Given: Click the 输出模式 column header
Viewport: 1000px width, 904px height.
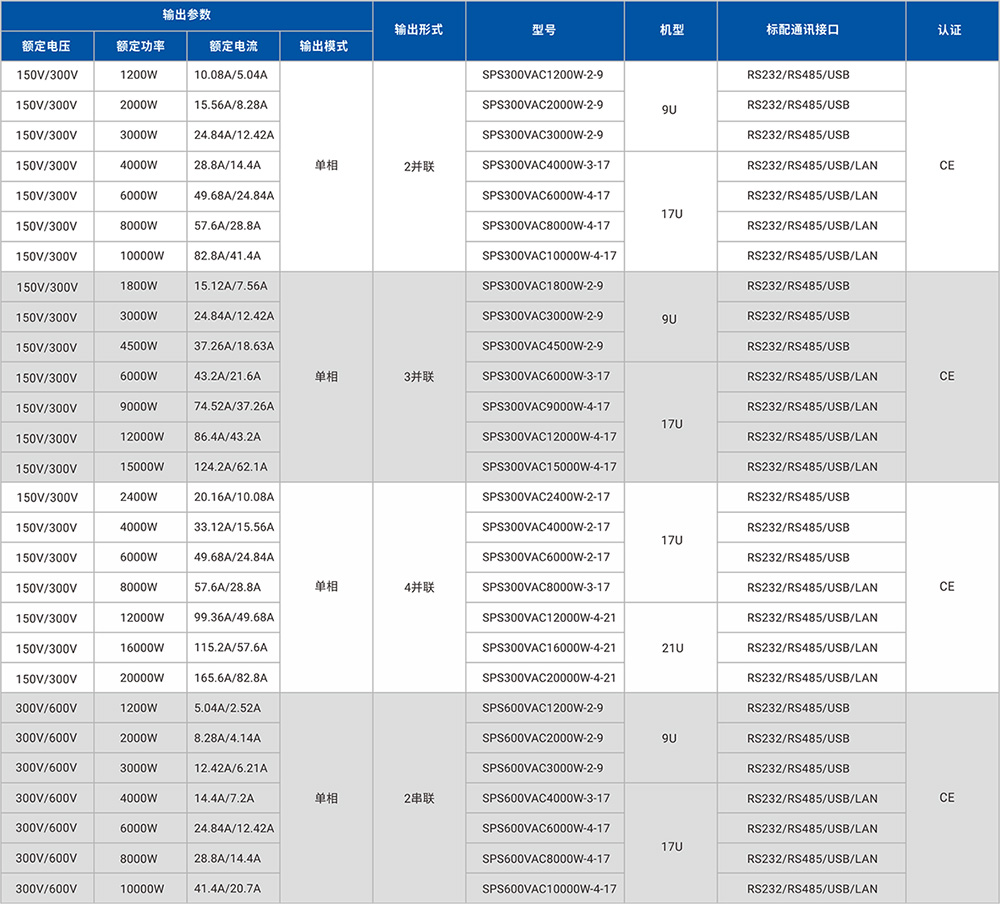Looking at the screenshot, I should pyautogui.click(x=326, y=46).
